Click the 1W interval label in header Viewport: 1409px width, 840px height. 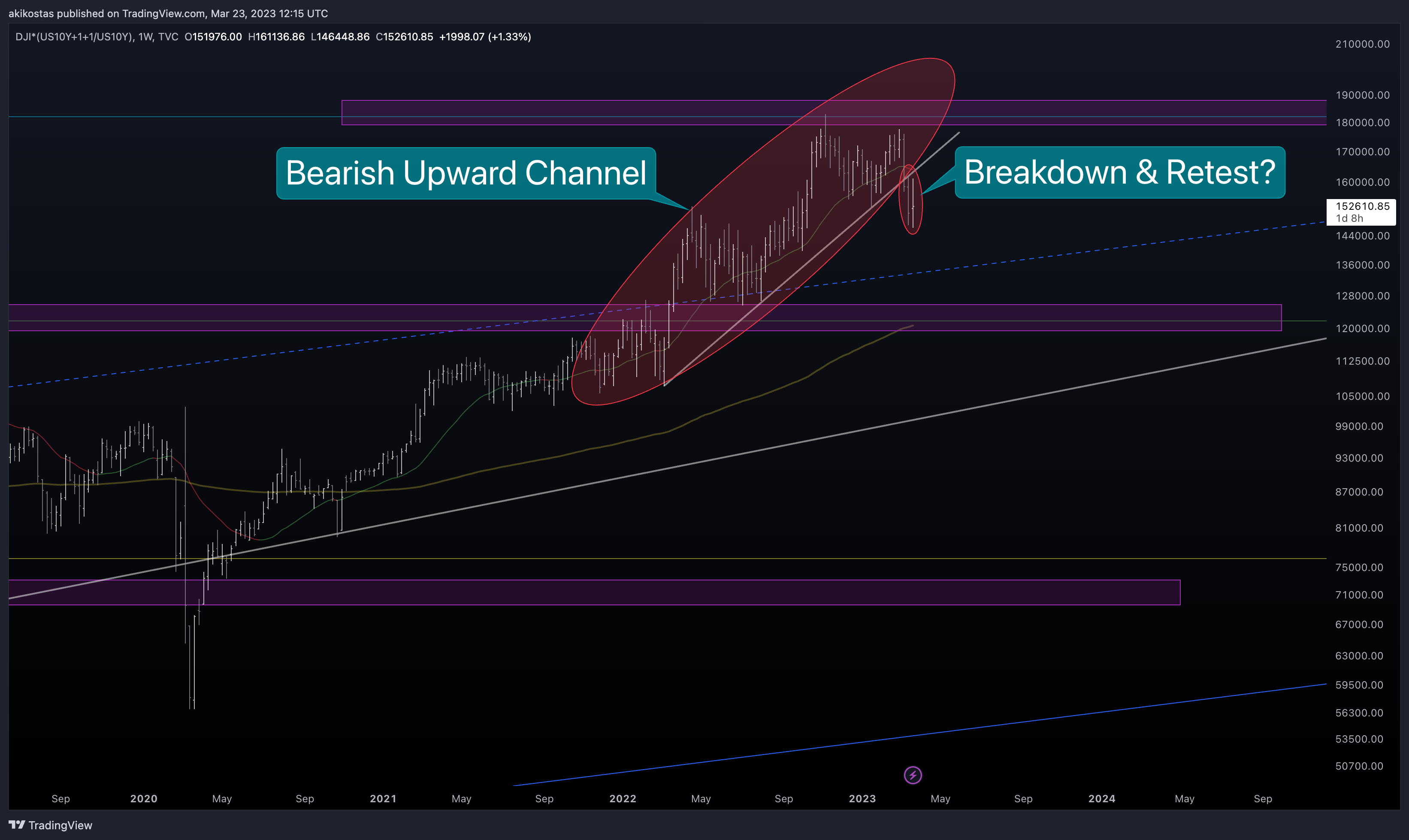[145, 37]
